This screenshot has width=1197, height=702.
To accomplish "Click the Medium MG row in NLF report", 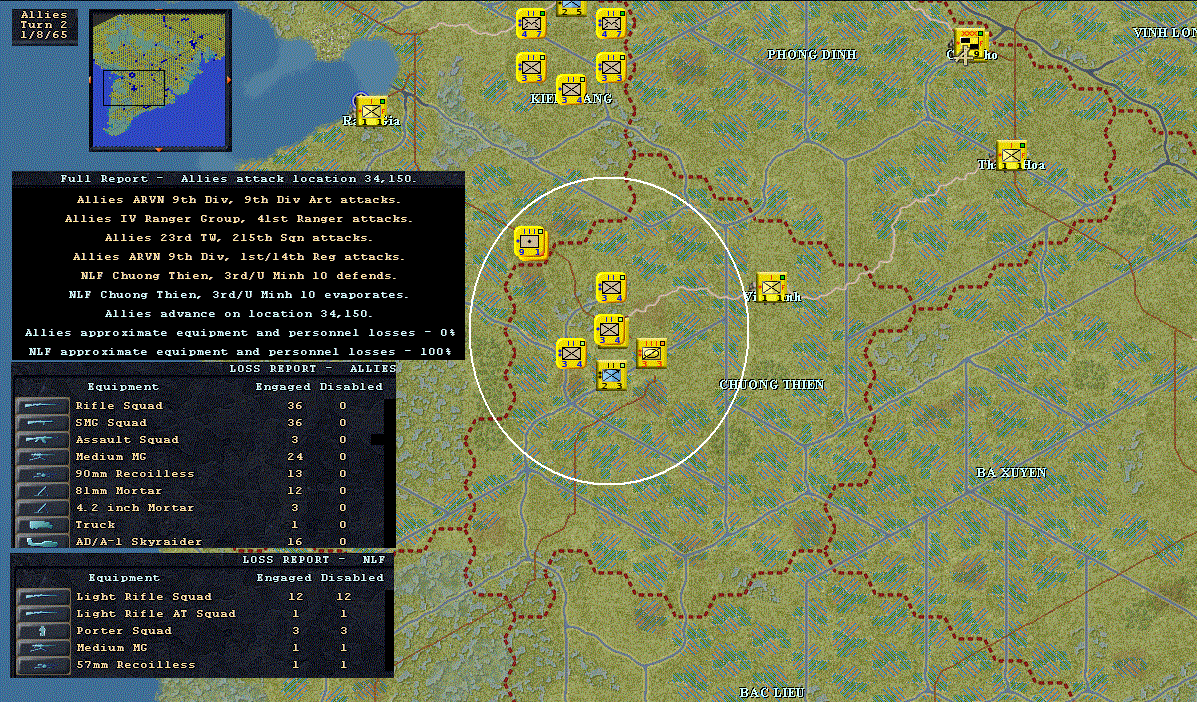I will pos(202,648).
